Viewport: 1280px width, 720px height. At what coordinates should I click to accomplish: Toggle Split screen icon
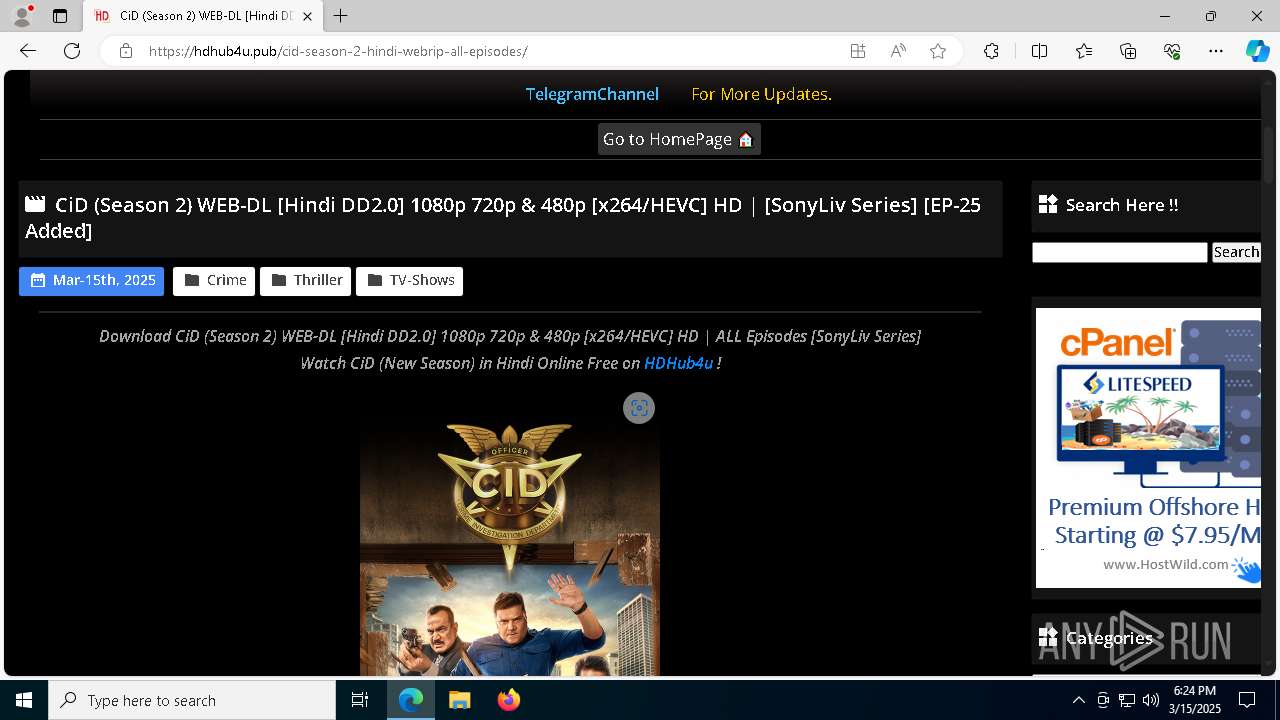click(x=1039, y=51)
